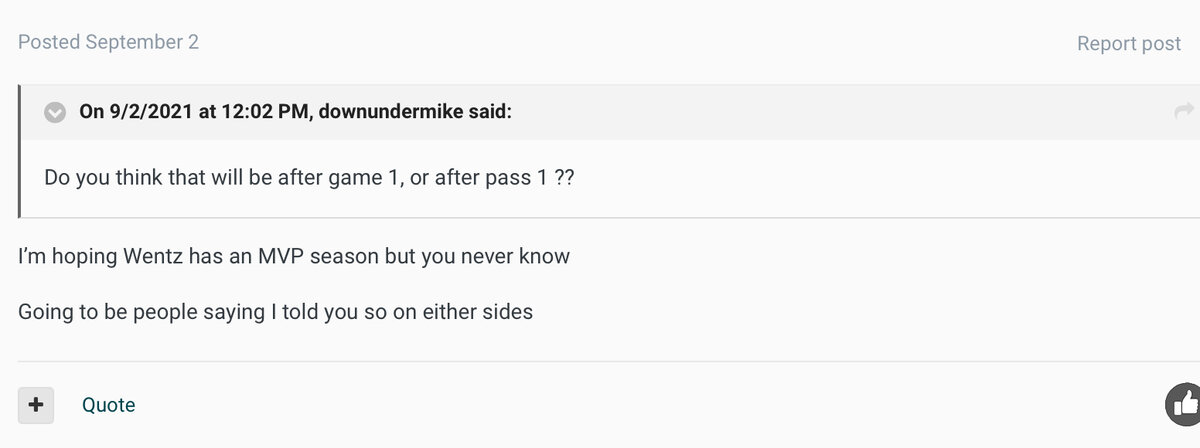
Task: Like this post with thumbs-up icon
Action: pos(1185,404)
